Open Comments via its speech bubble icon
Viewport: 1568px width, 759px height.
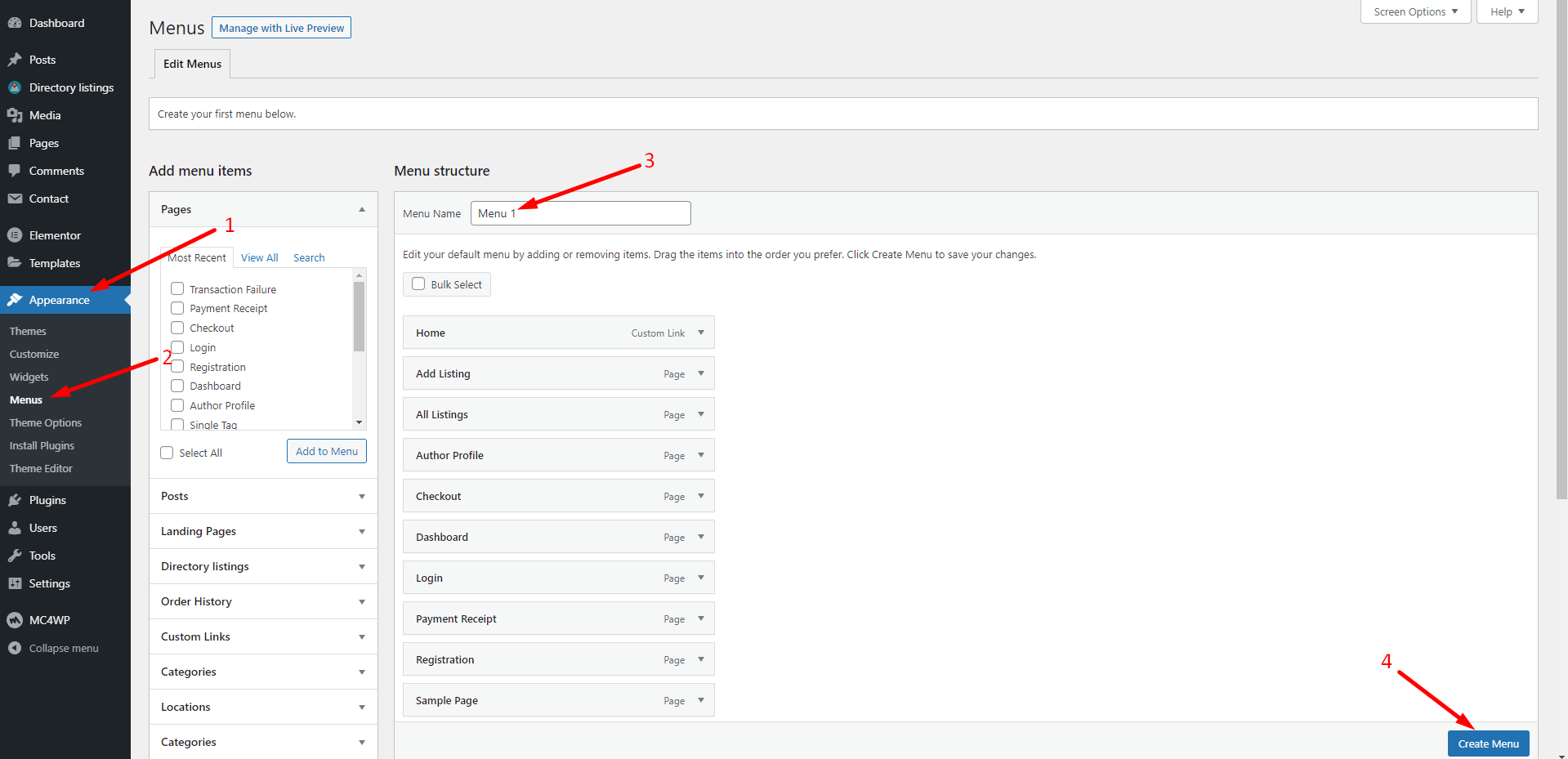tap(16, 170)
